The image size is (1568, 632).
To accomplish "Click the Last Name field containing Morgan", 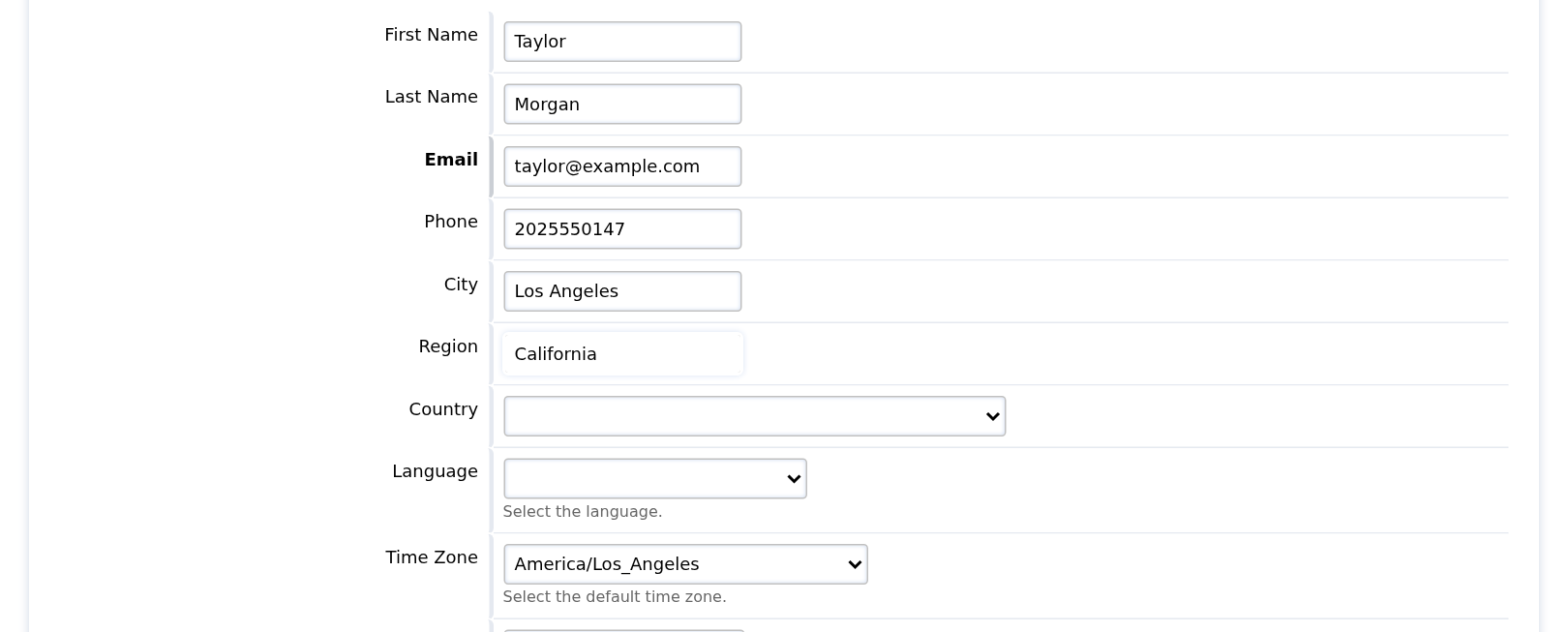I will (622, 104).
